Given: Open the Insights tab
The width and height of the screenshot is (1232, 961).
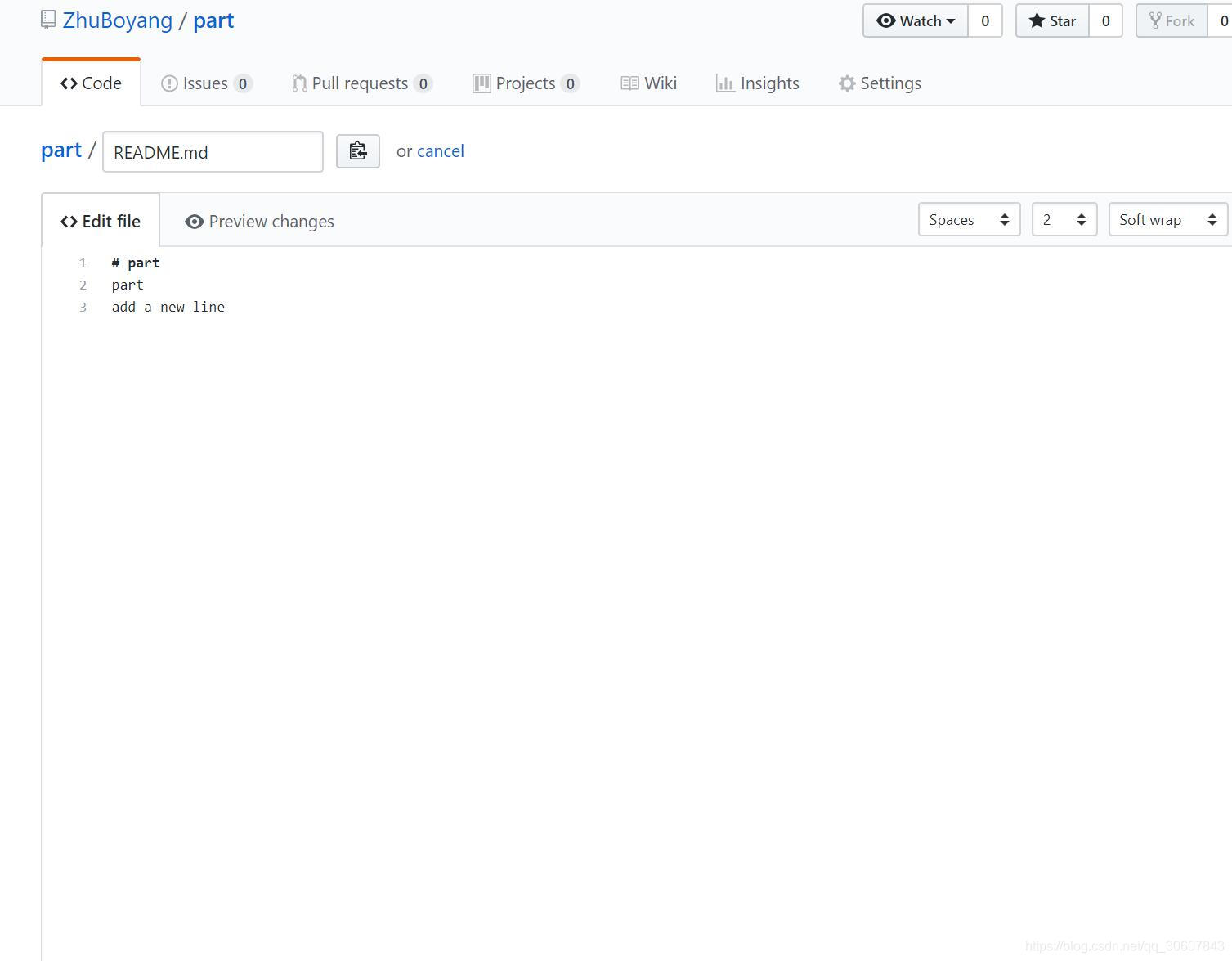Looking at the screenshot, I should (758, 83).
